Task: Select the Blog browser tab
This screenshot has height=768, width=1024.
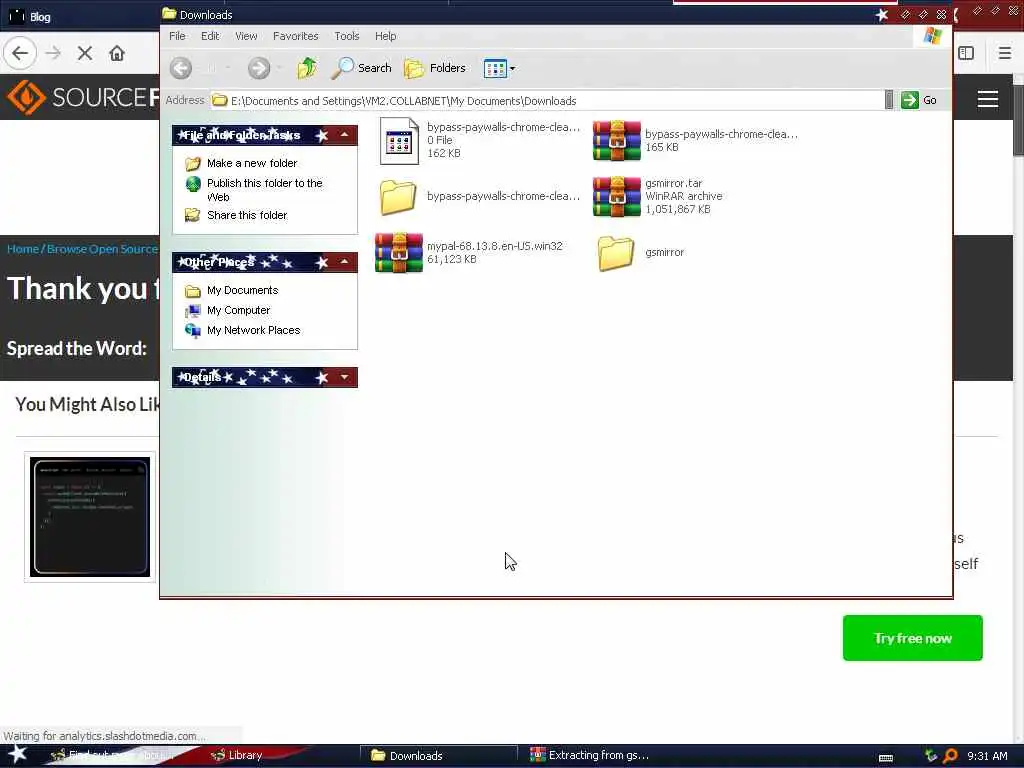Action: pyautogui.click(x=39, y=16)
